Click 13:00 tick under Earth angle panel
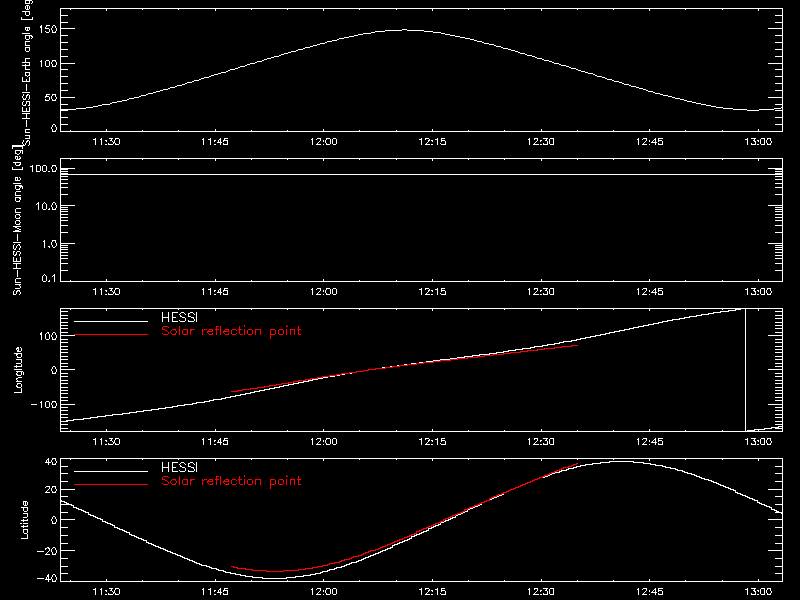 tap(758, 142)
